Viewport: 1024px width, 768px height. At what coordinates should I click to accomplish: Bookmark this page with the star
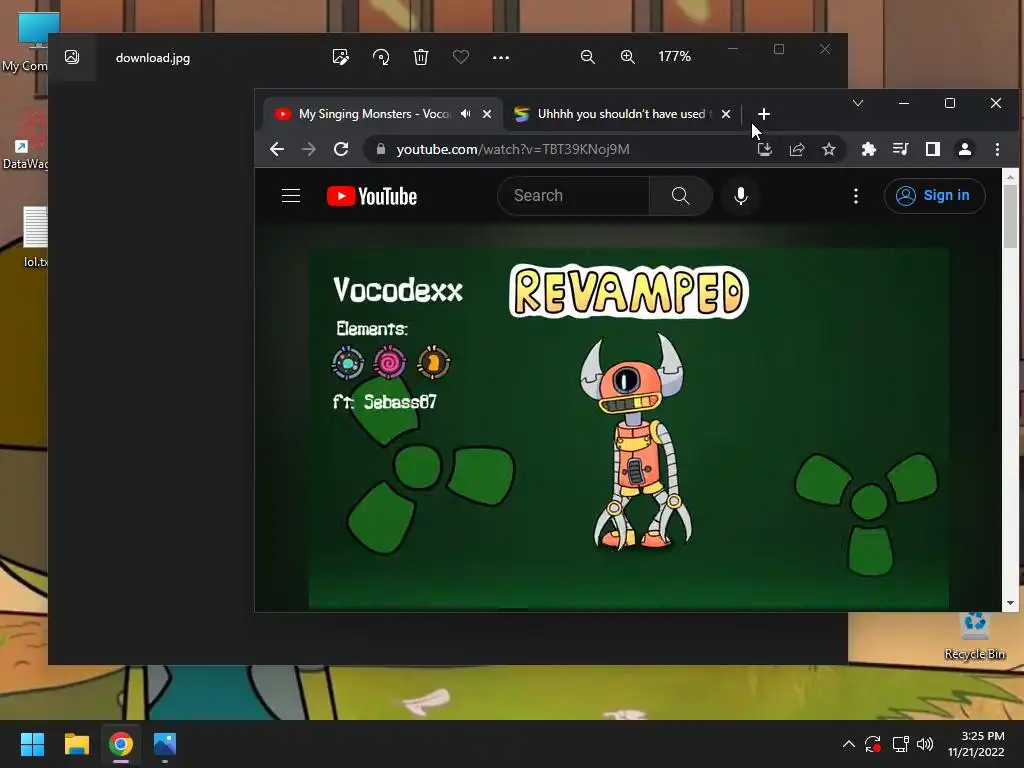click(829, 150)
